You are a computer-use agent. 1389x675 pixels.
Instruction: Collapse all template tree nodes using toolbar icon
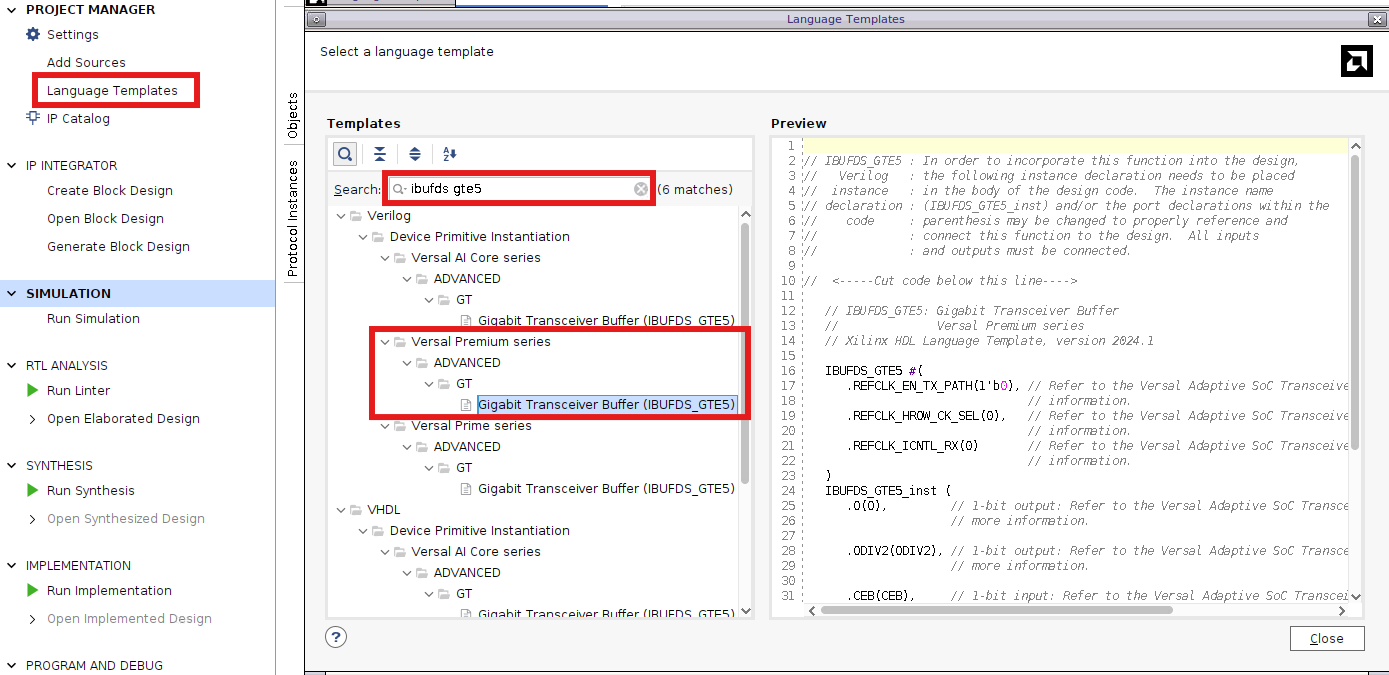[379, 154]
